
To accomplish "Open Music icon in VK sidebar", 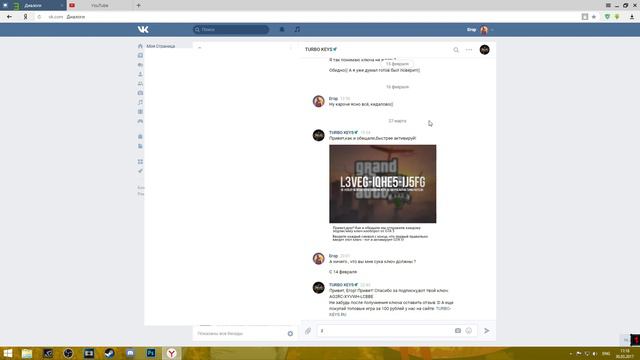I will [x=140, y=102].
